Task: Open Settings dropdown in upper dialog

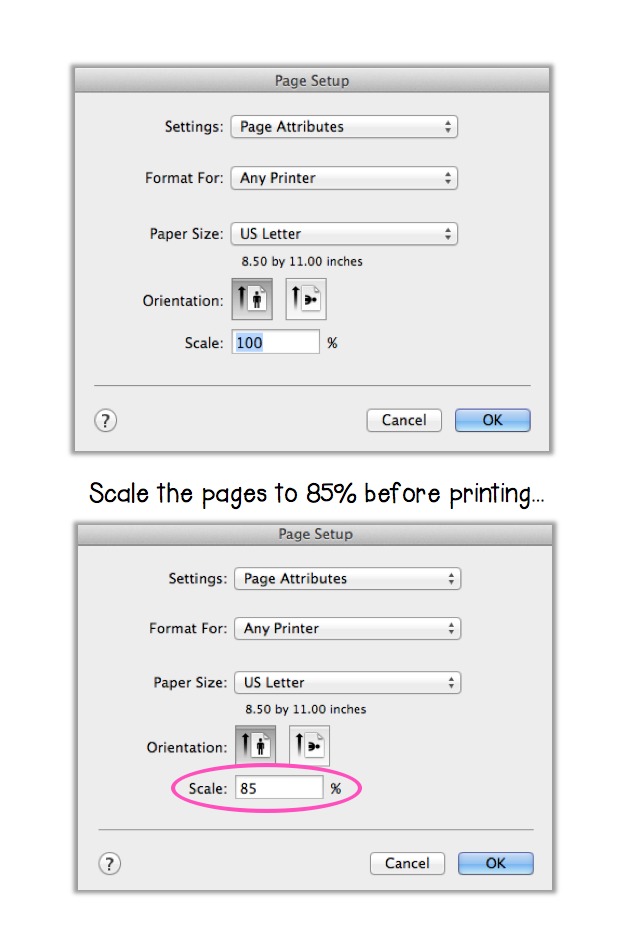Action: click(344, 127)
